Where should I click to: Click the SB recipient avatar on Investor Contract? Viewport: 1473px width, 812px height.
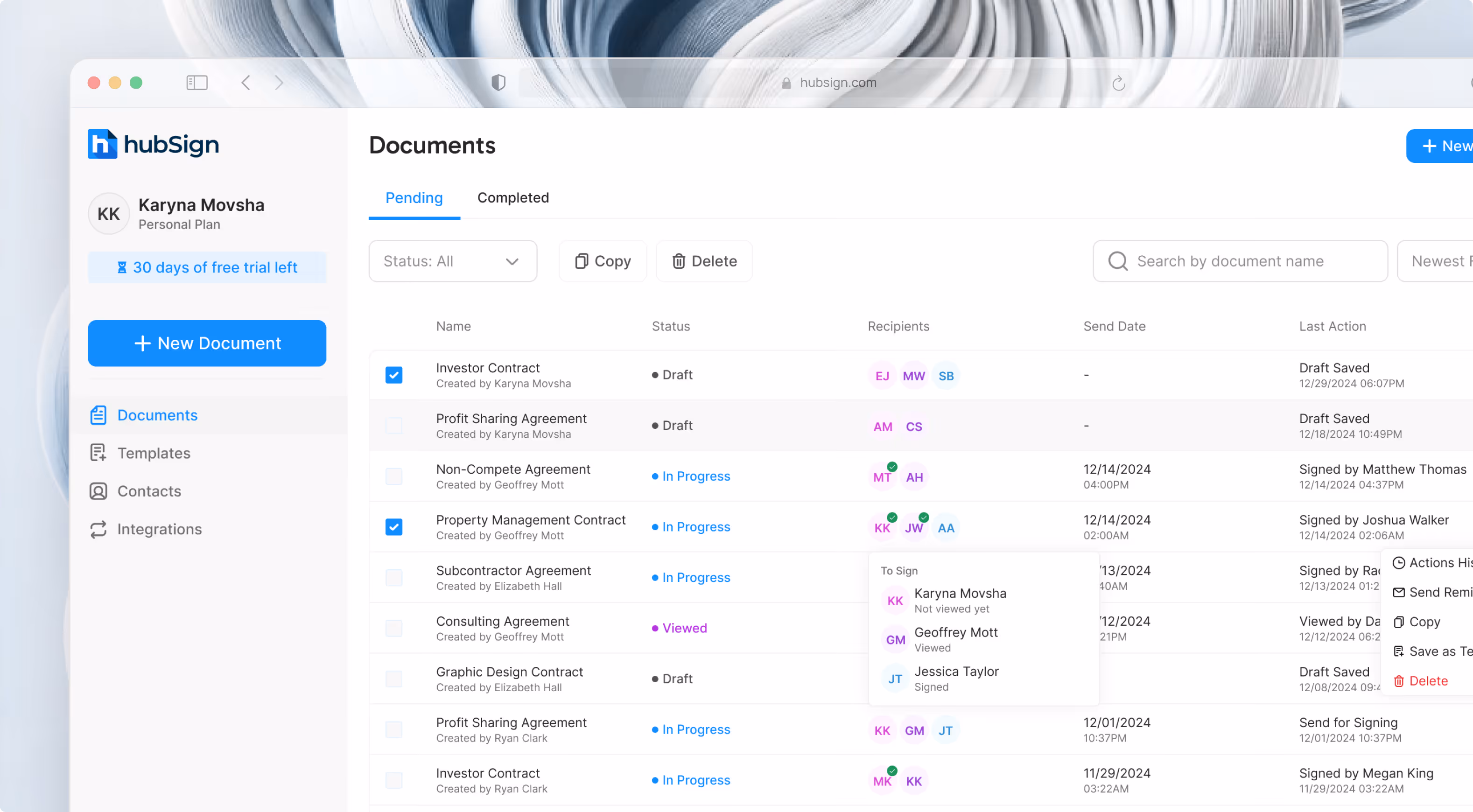(x=946, y=376)
